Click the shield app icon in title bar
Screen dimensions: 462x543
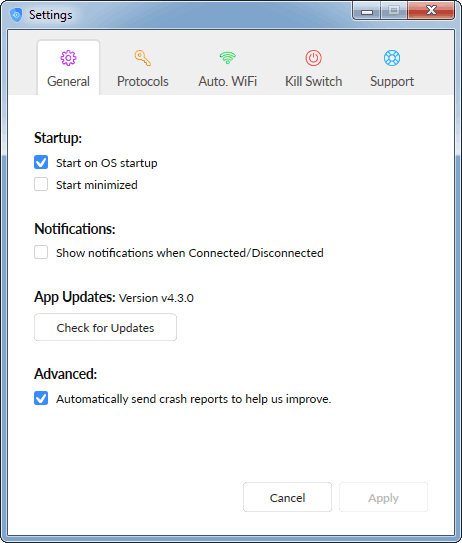16,15
